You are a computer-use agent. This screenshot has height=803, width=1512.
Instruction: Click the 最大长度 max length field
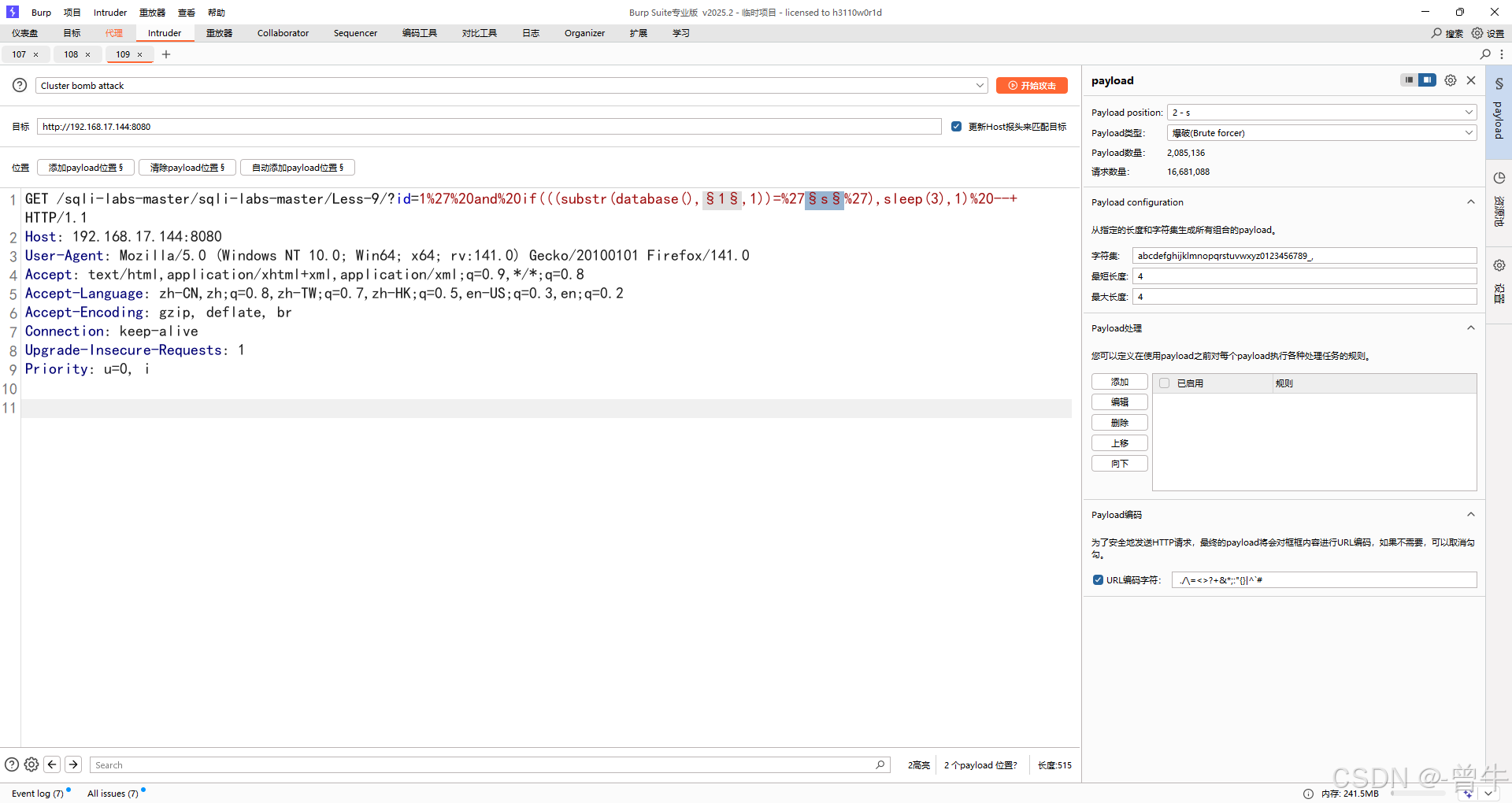pyautogui.click(x=1304, y=297)
